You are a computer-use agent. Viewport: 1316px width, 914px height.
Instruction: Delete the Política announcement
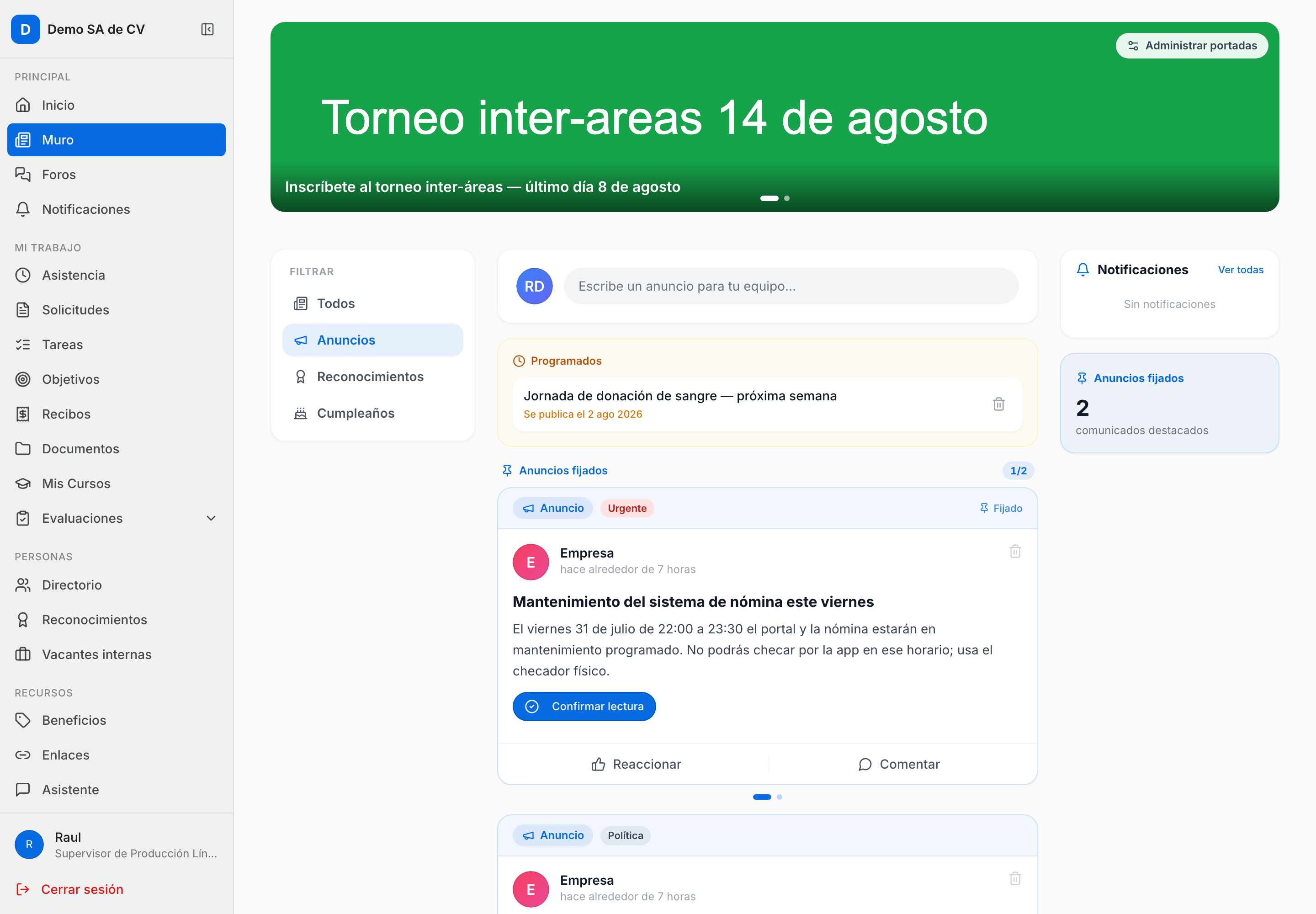tap(1015, 879)
